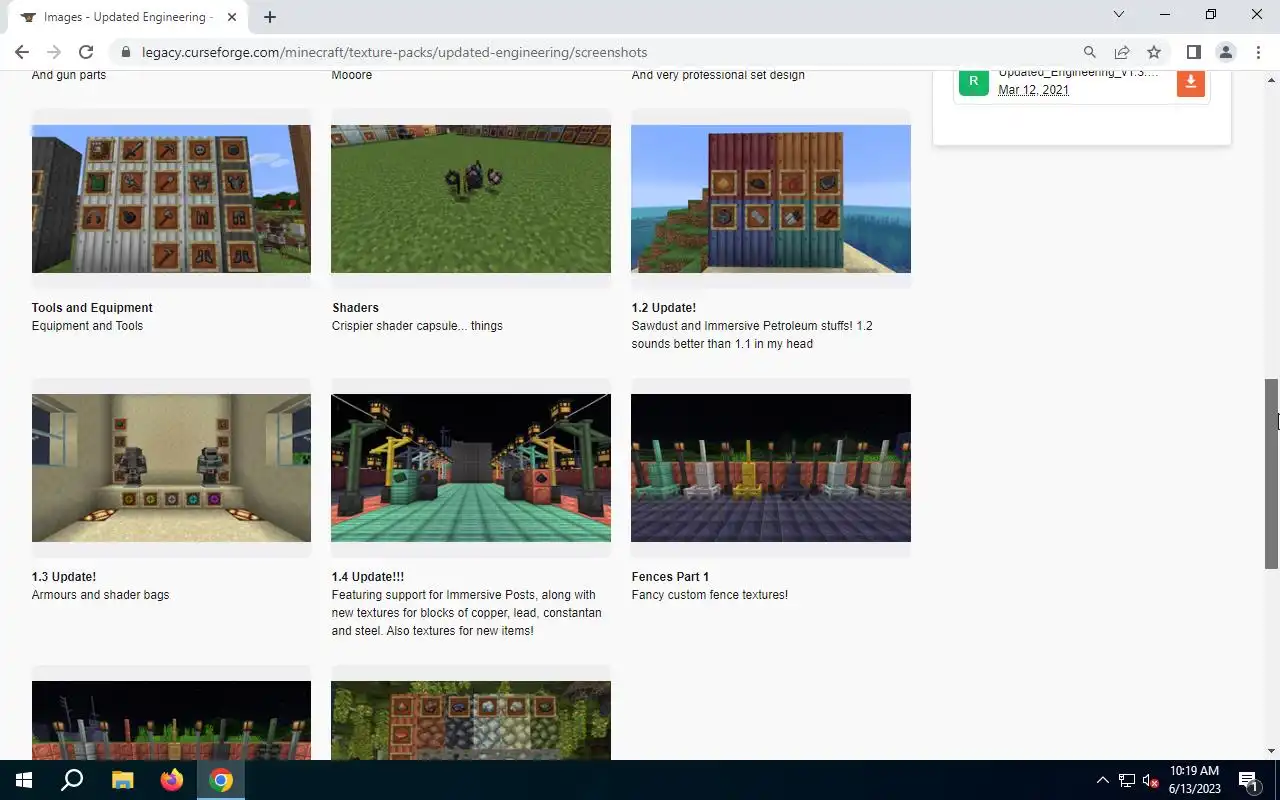Click 'Crispier shader capsule... things' caption
Image resolution: width=1280 pixels, height=800 pixels.
[417, 326]
